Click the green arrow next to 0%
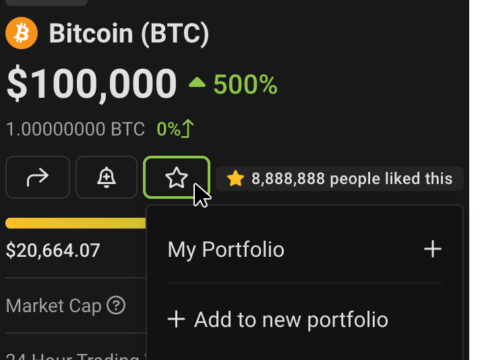This screenshot has height=360, width=480. 188,128
